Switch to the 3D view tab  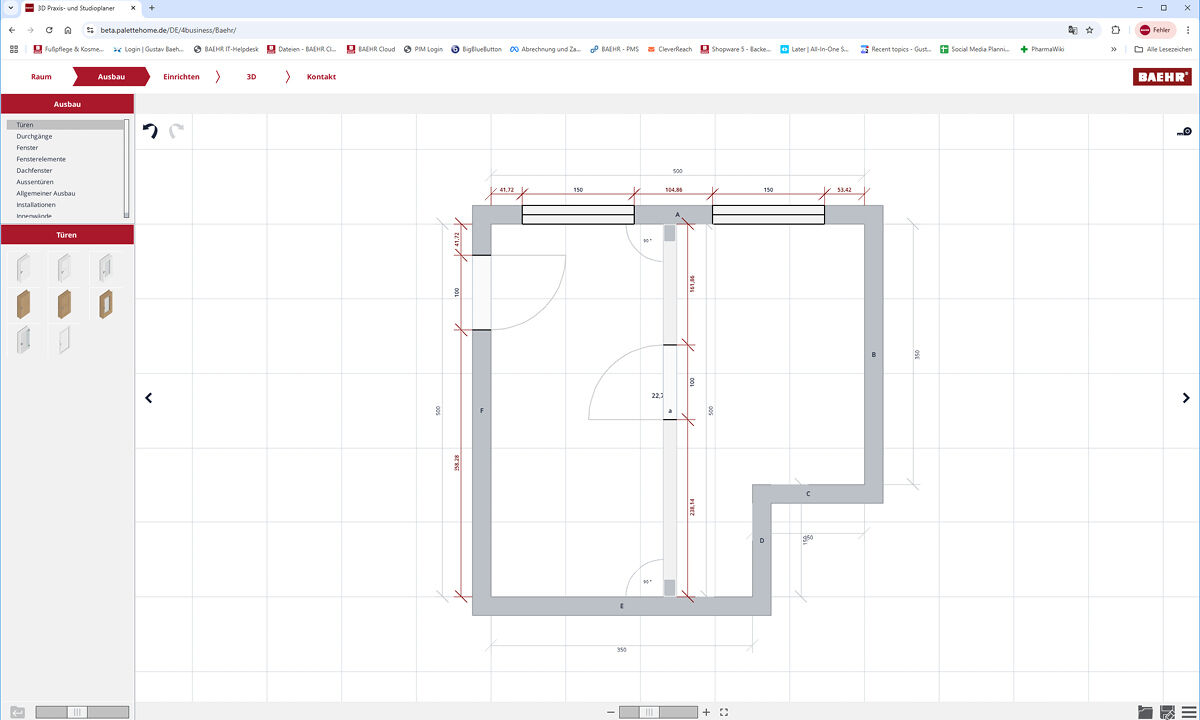[x=251, y=76]
